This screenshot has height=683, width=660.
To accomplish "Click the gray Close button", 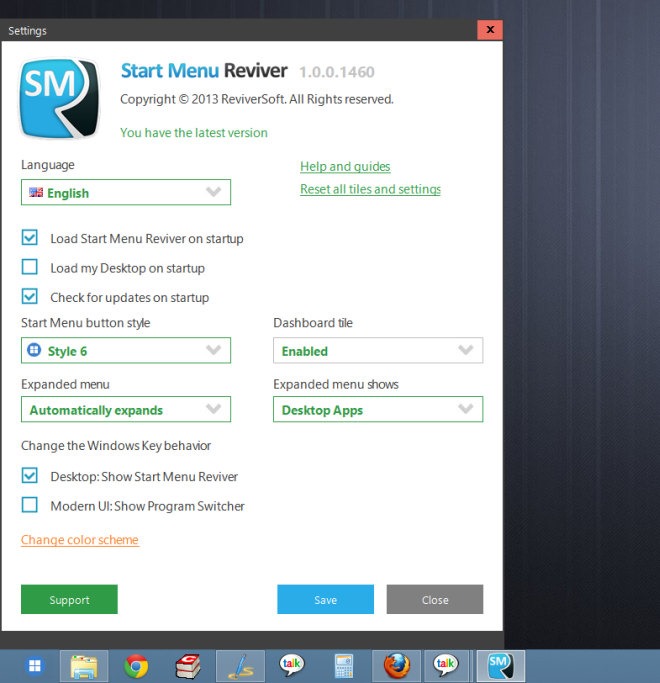I will click(435, 599).
